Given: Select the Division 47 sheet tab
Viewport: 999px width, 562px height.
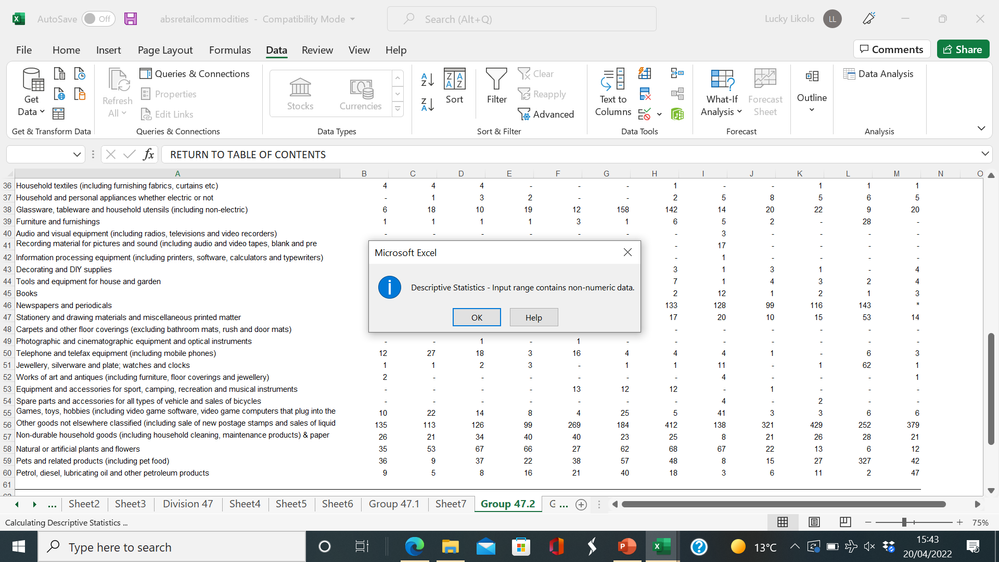Looking at the screenshot, I should (188, 503).
